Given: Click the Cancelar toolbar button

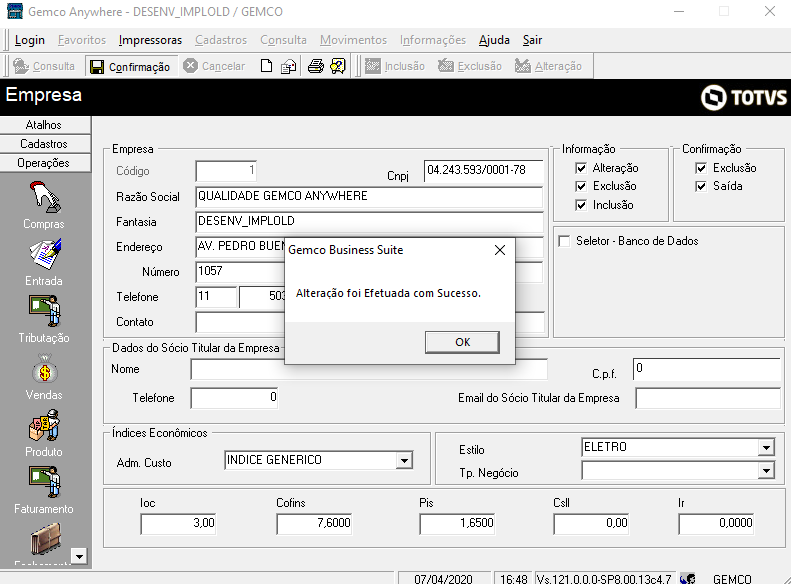Looking at the screenshot, I should 214,66.
